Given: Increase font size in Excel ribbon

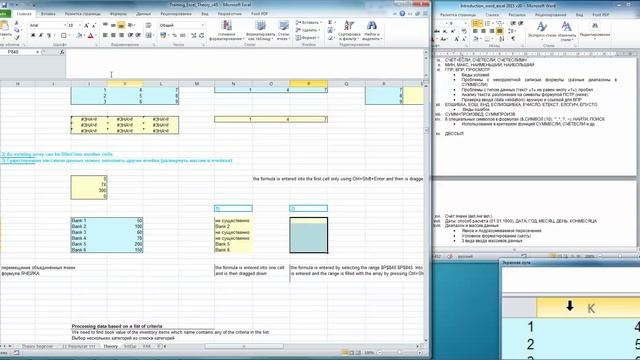Looking at the screenshot, I should (x=87, y=25).
